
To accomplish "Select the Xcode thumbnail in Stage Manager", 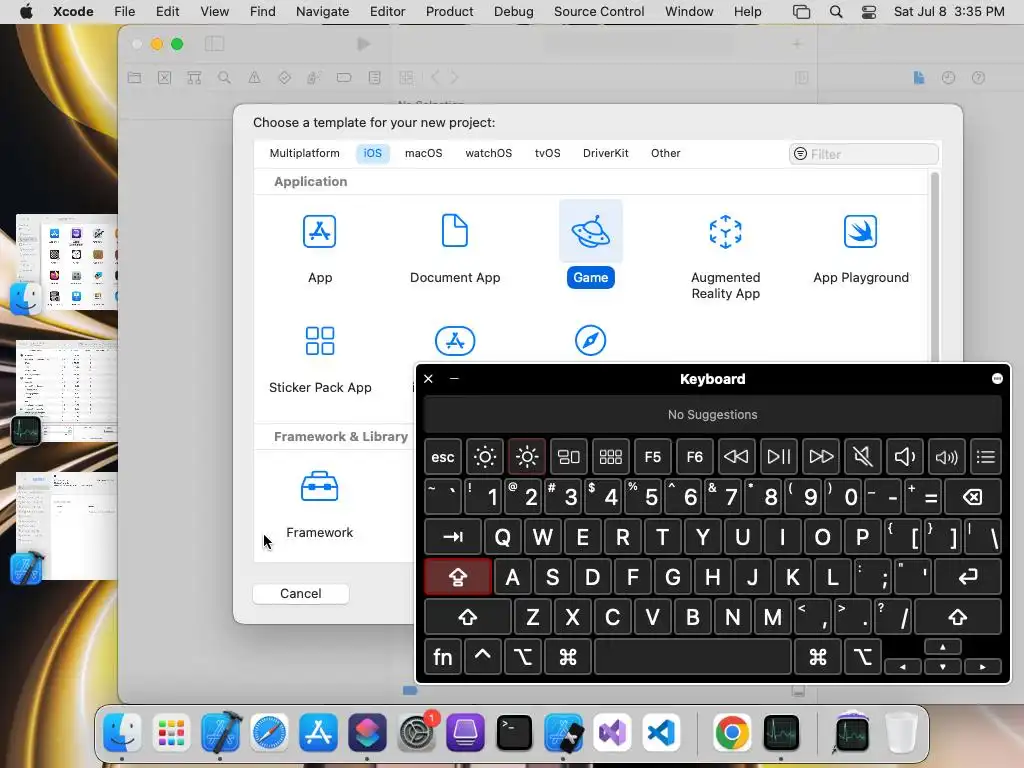I will click(66, 526).
